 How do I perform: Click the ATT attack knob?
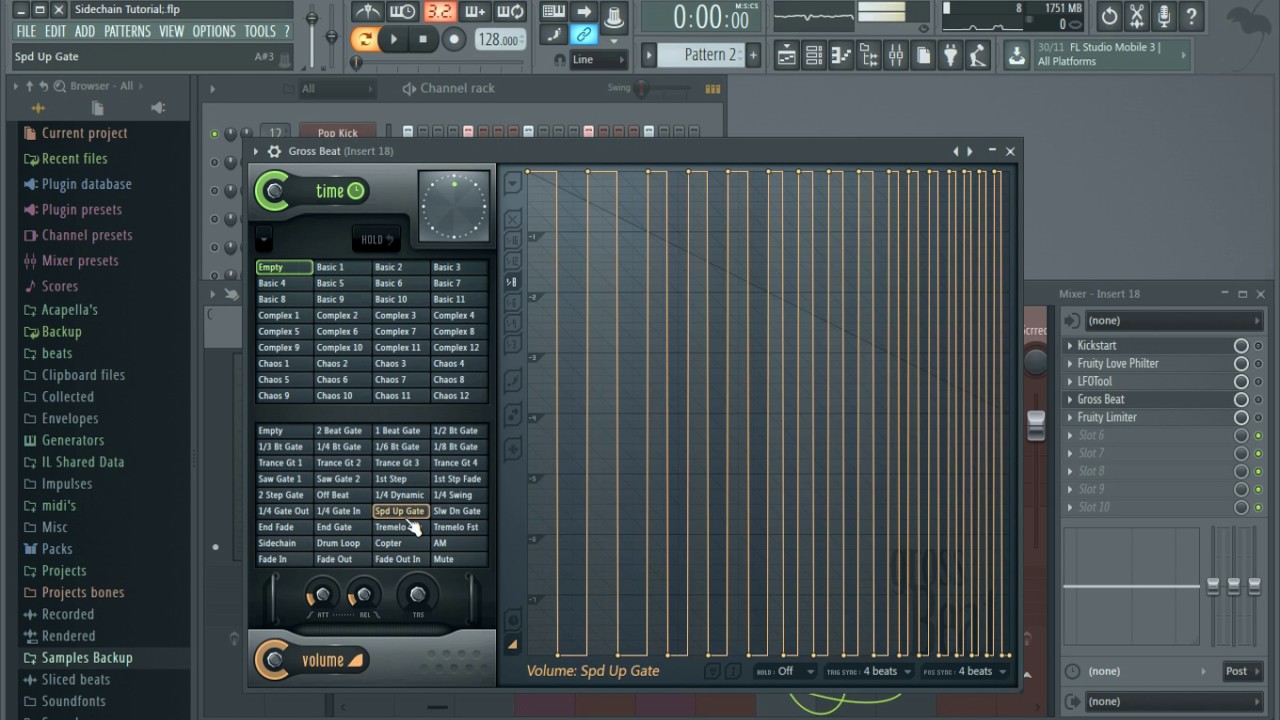[322, 595]
